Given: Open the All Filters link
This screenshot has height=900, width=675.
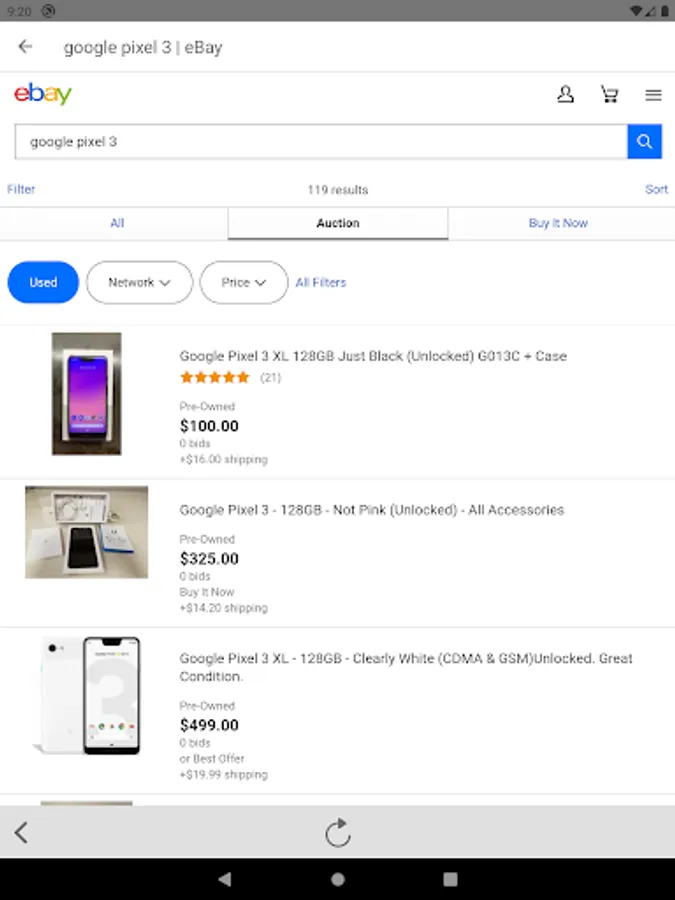Looking at the screenshot, I should click(x=321, y=282).
